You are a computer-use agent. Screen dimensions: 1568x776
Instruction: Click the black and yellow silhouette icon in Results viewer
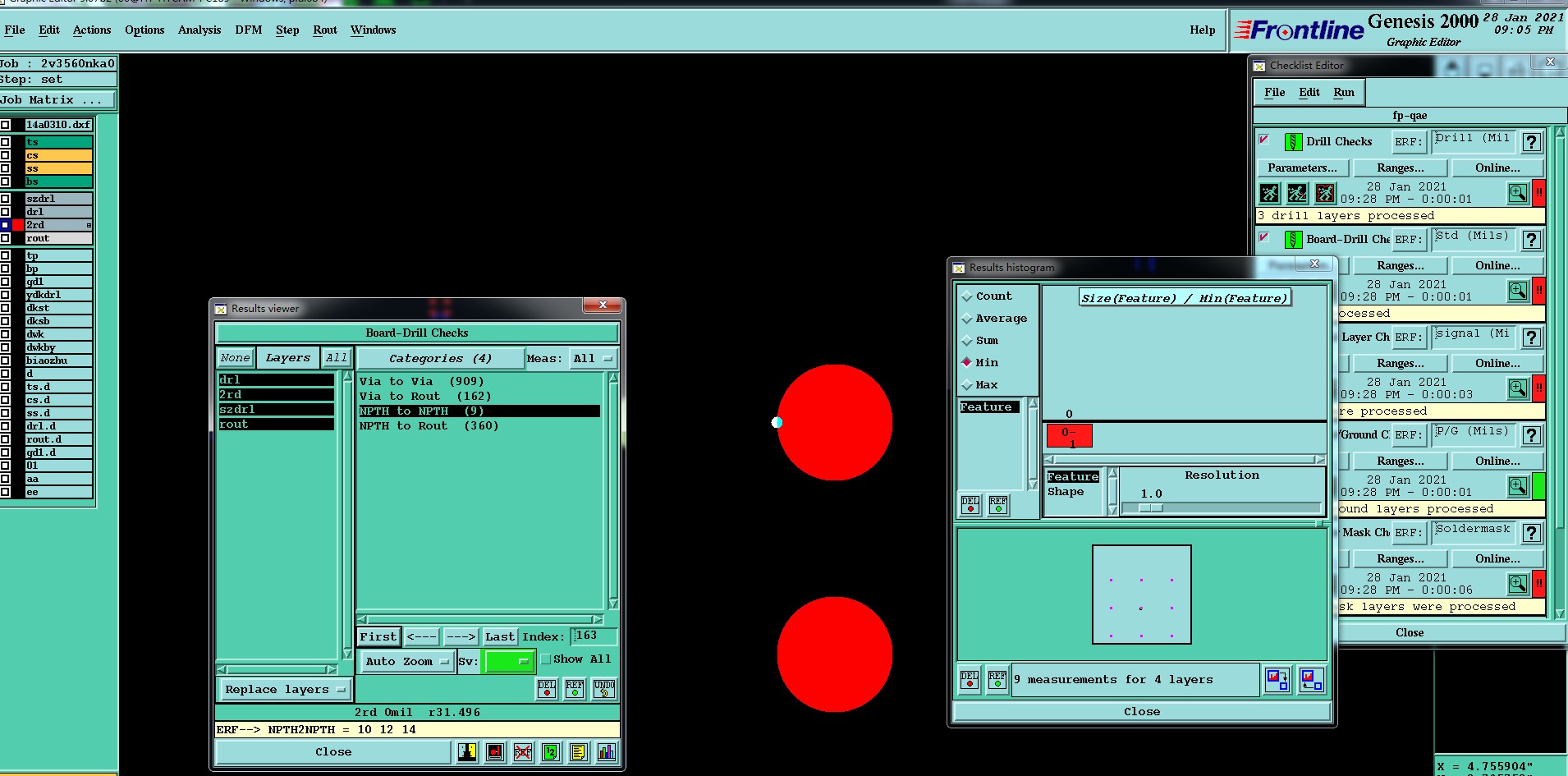coord(467,751)
